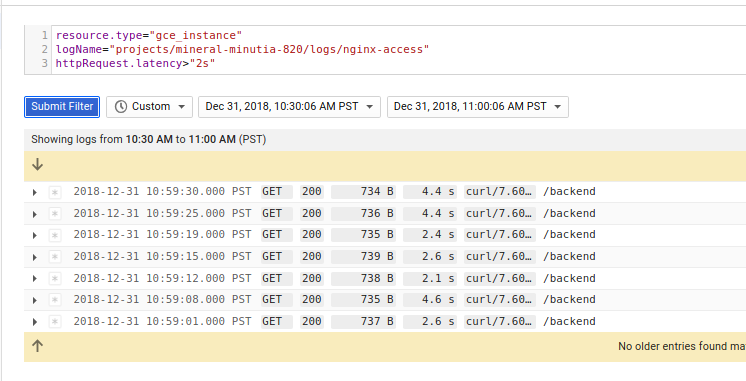Click severity icon of the 10:59:25 entry
This screenshot has height=381, width=746.
click(x=55, y=214)
